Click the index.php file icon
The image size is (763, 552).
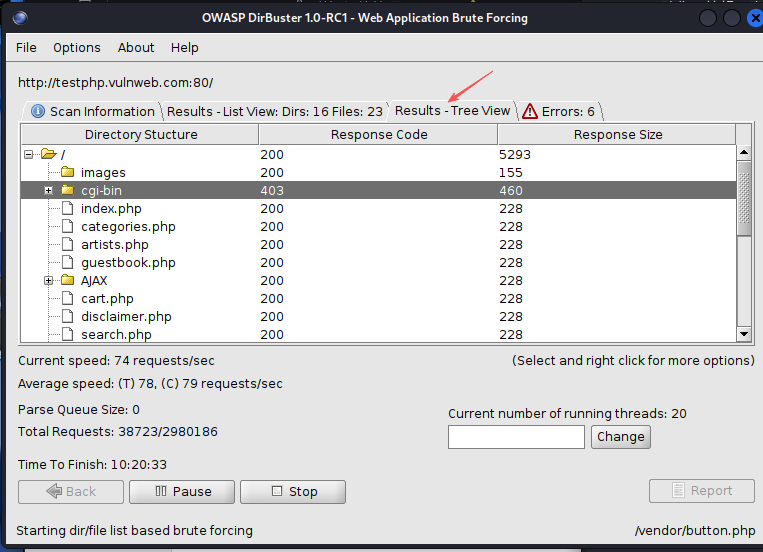68,208
